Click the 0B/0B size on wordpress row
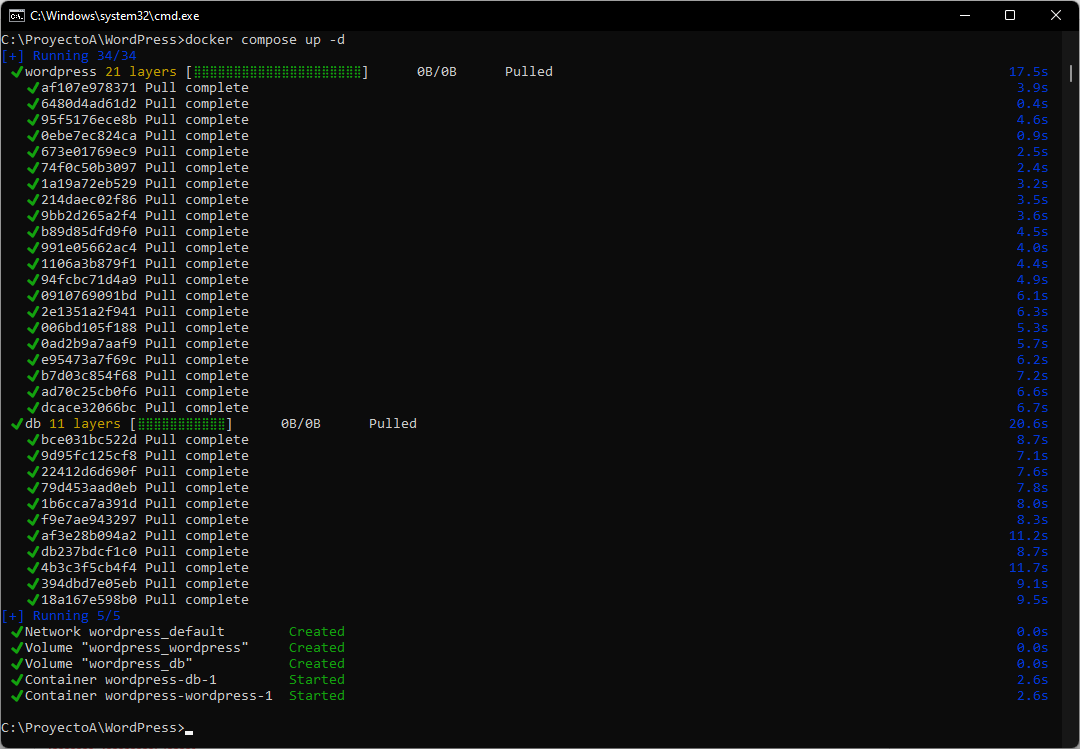This screenshot has height=749, width=1080. click(437, 72)
